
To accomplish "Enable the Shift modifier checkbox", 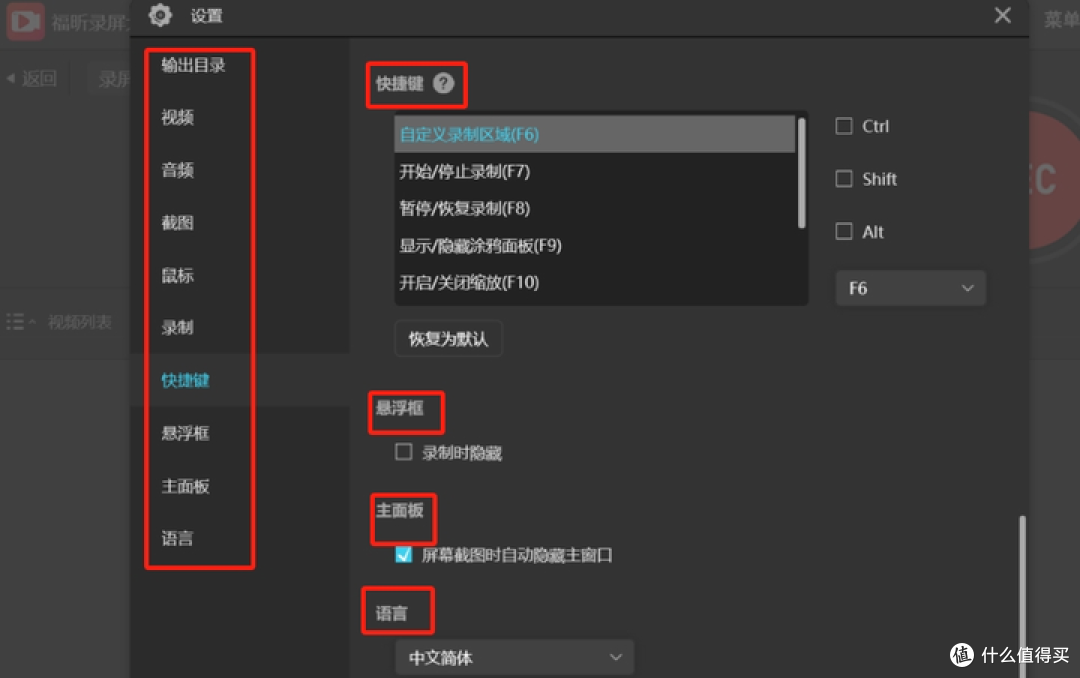I will [x=844, y=179].
